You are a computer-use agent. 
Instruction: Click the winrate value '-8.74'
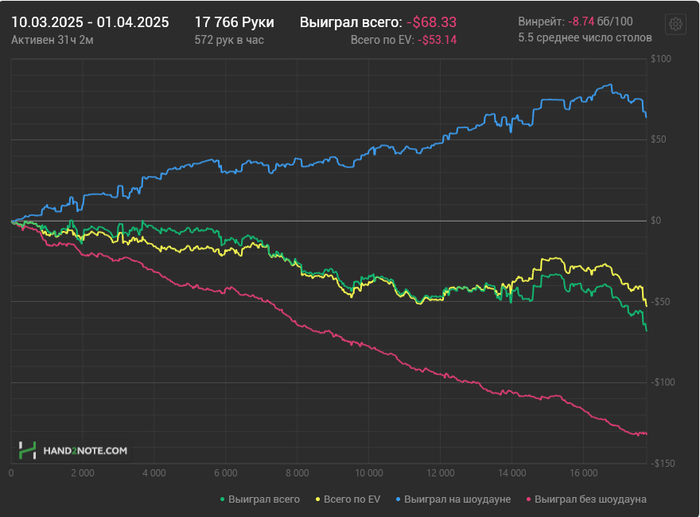[581, 21]
